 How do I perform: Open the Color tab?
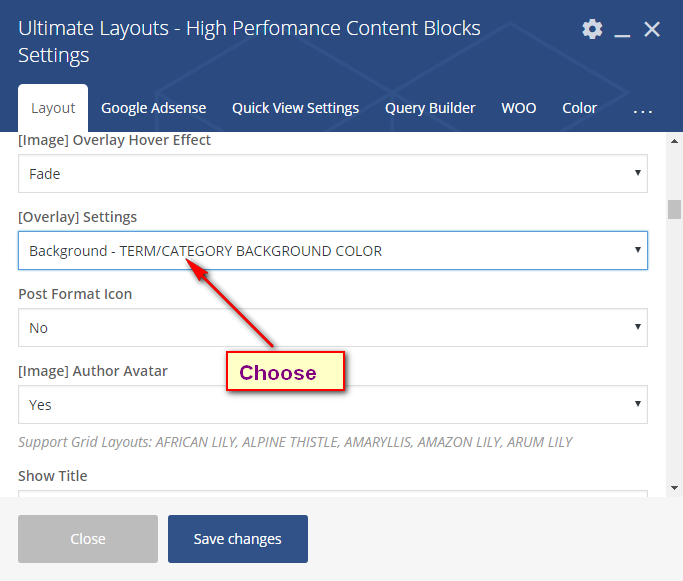579,108
